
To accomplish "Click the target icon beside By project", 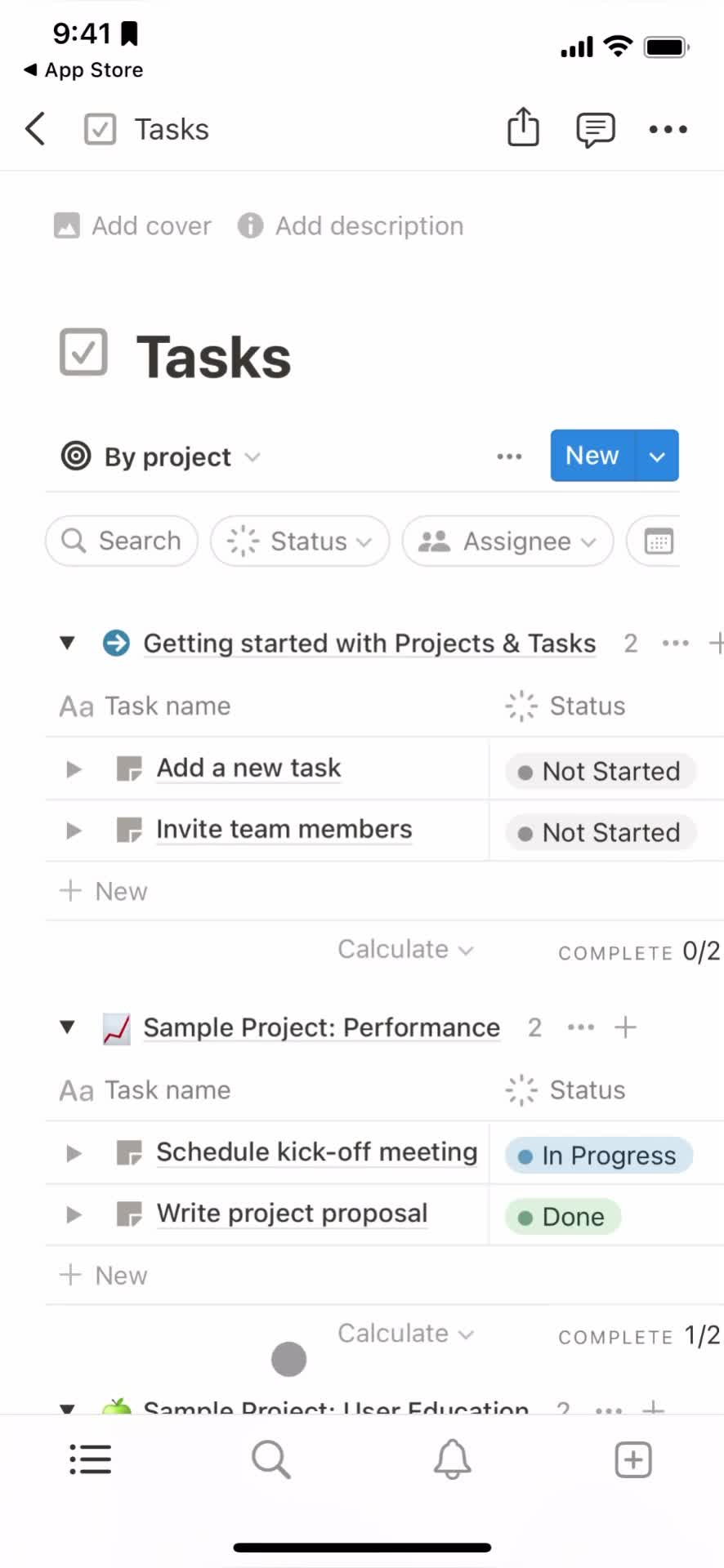I will point(75,457).
